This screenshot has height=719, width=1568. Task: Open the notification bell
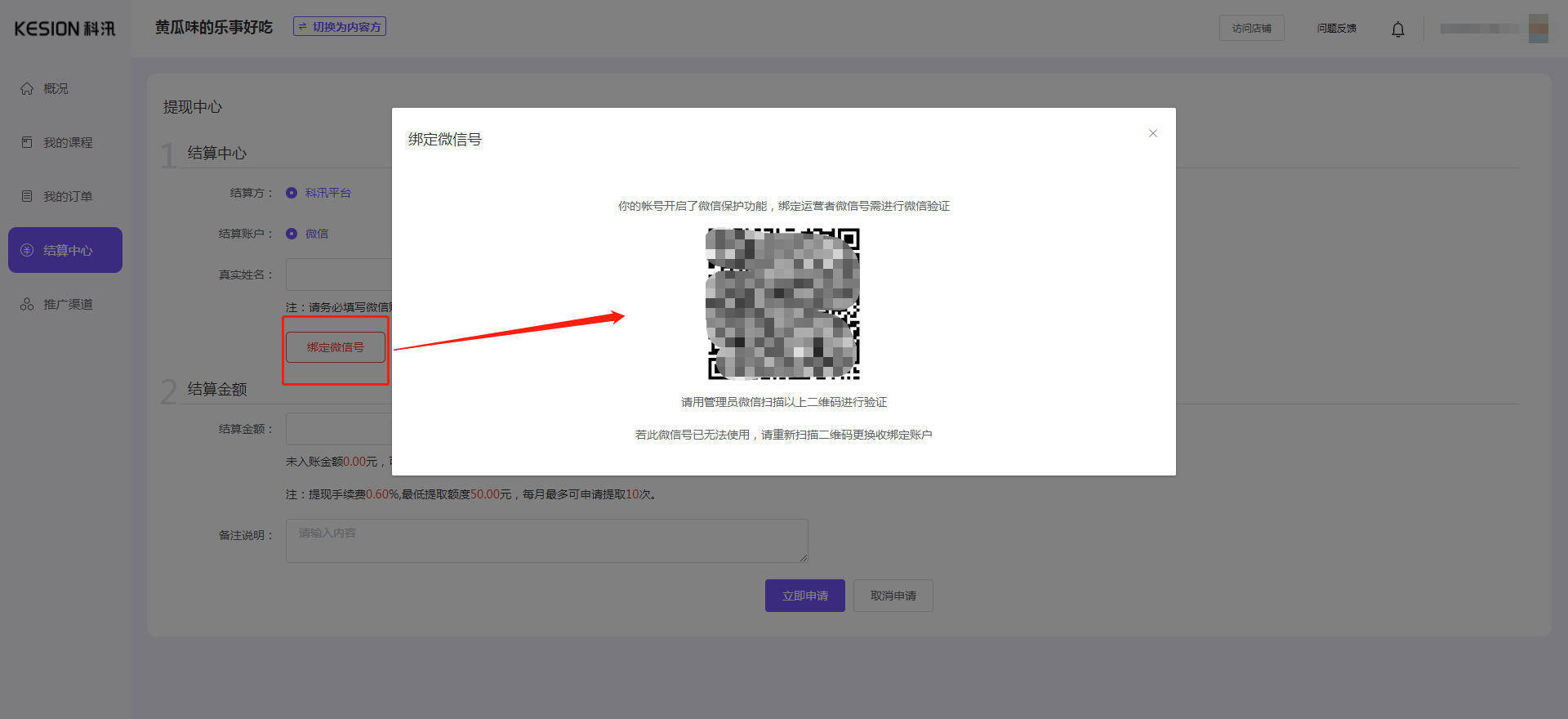pyautogui.click(x=1397, y=29)
